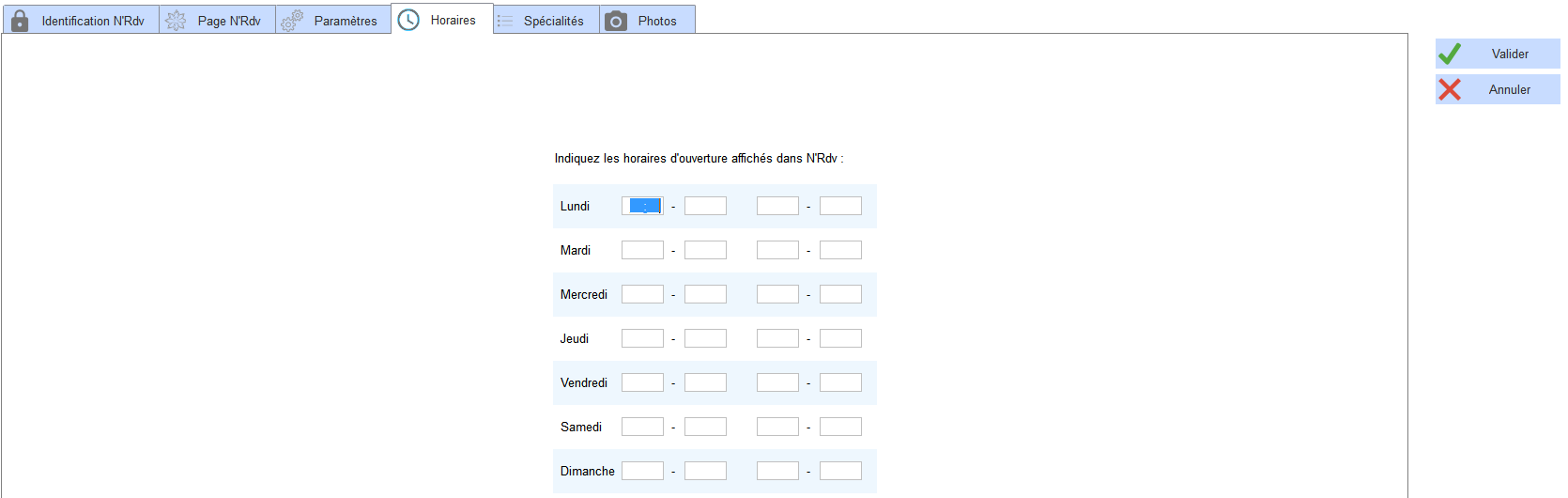The height and width of the screenshot is (498, 1568).
Task: Click Samedi afternoon closing time field
Action: tap(840, 427)
